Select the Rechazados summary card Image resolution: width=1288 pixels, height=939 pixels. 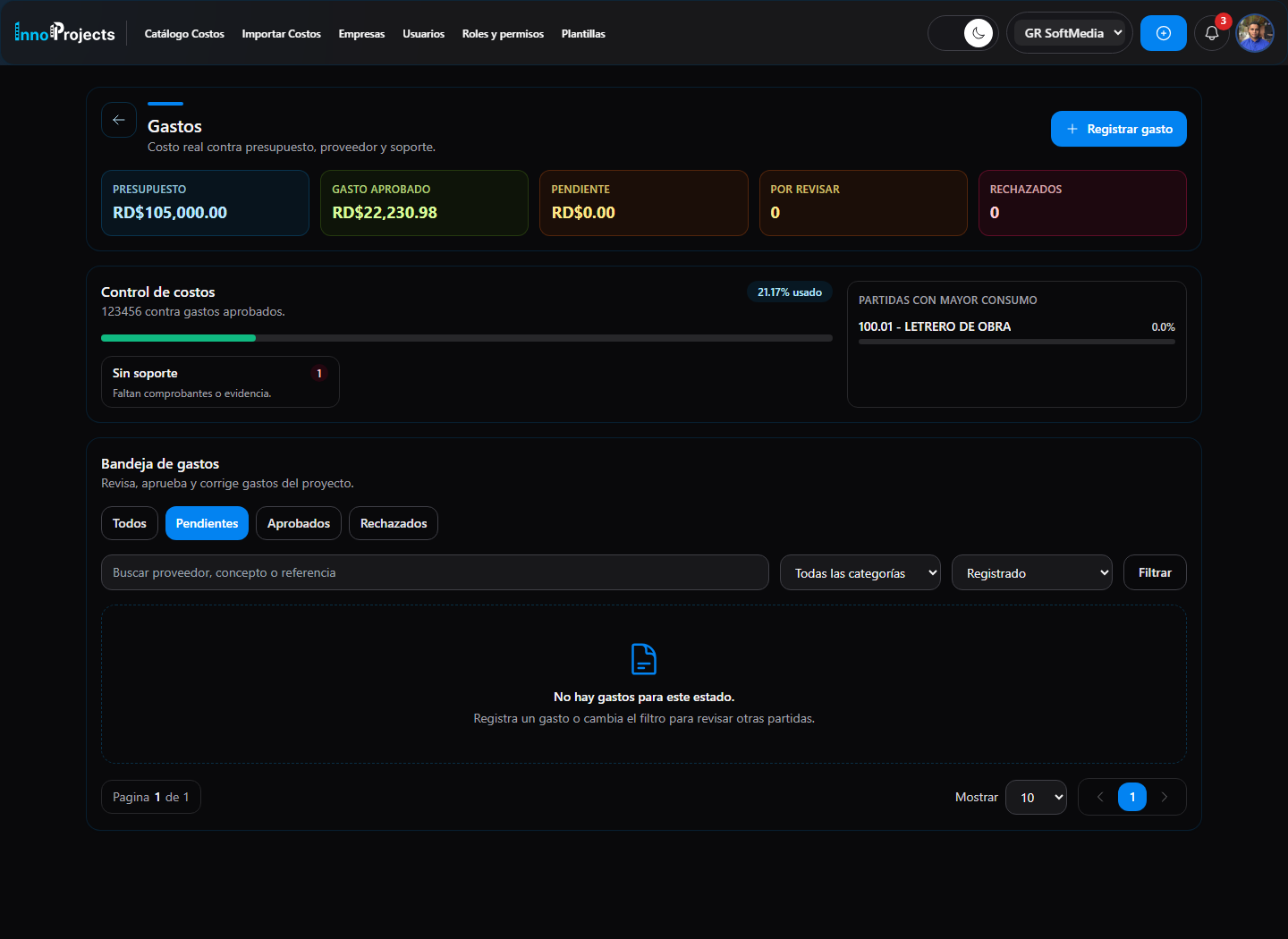[1082, 203]
